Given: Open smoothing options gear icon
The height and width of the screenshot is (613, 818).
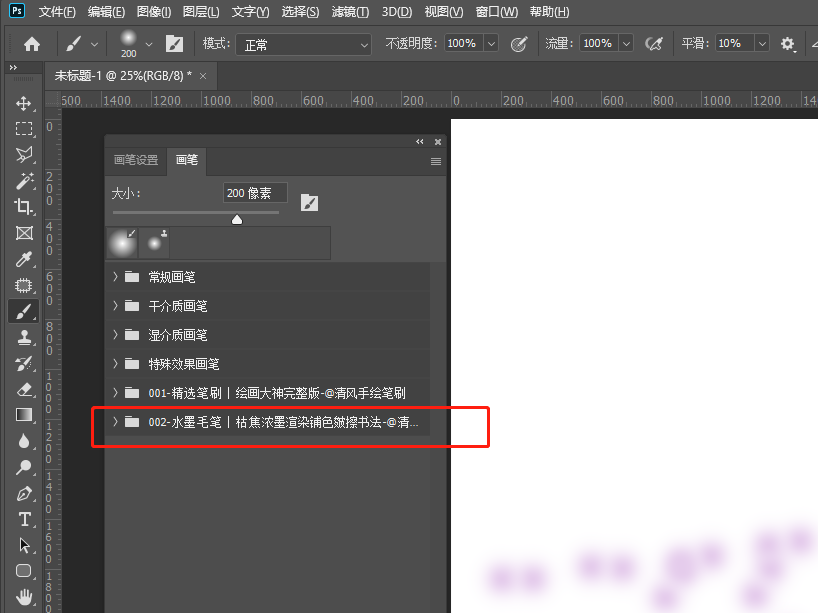Looking at the screenshot, I should [x=787, y=44].
